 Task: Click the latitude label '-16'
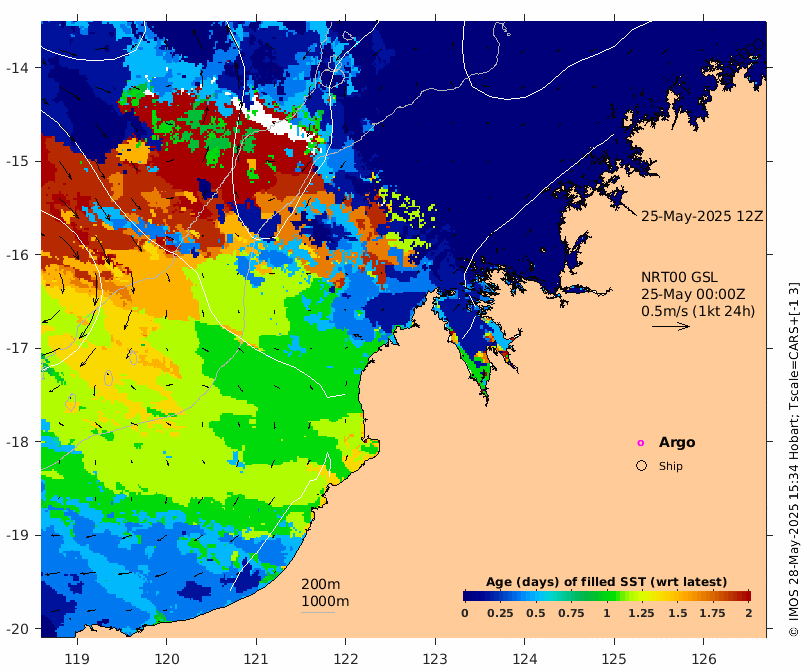click(17, 255)
